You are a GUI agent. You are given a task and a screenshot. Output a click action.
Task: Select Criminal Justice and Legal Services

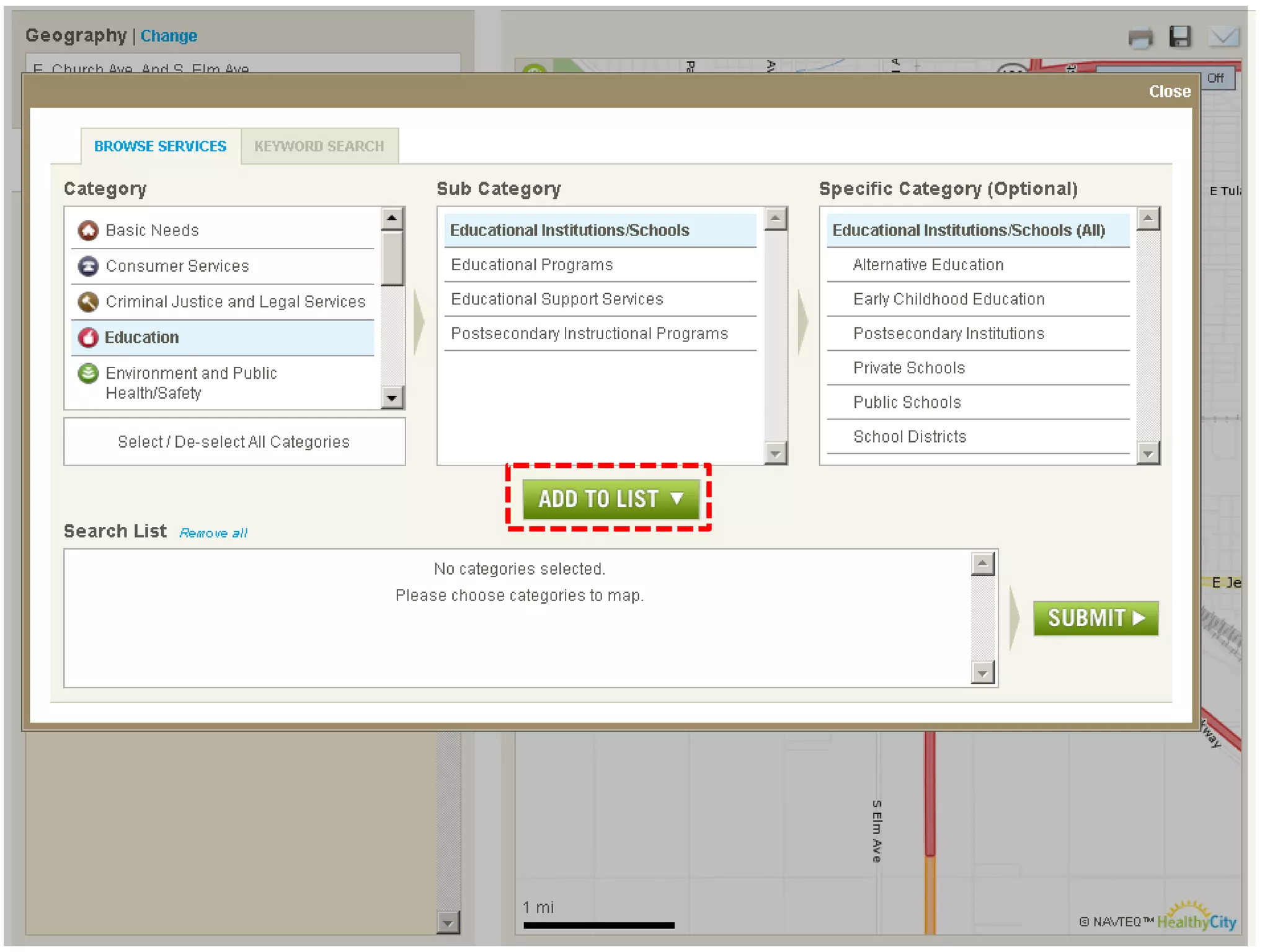point(223,302)
